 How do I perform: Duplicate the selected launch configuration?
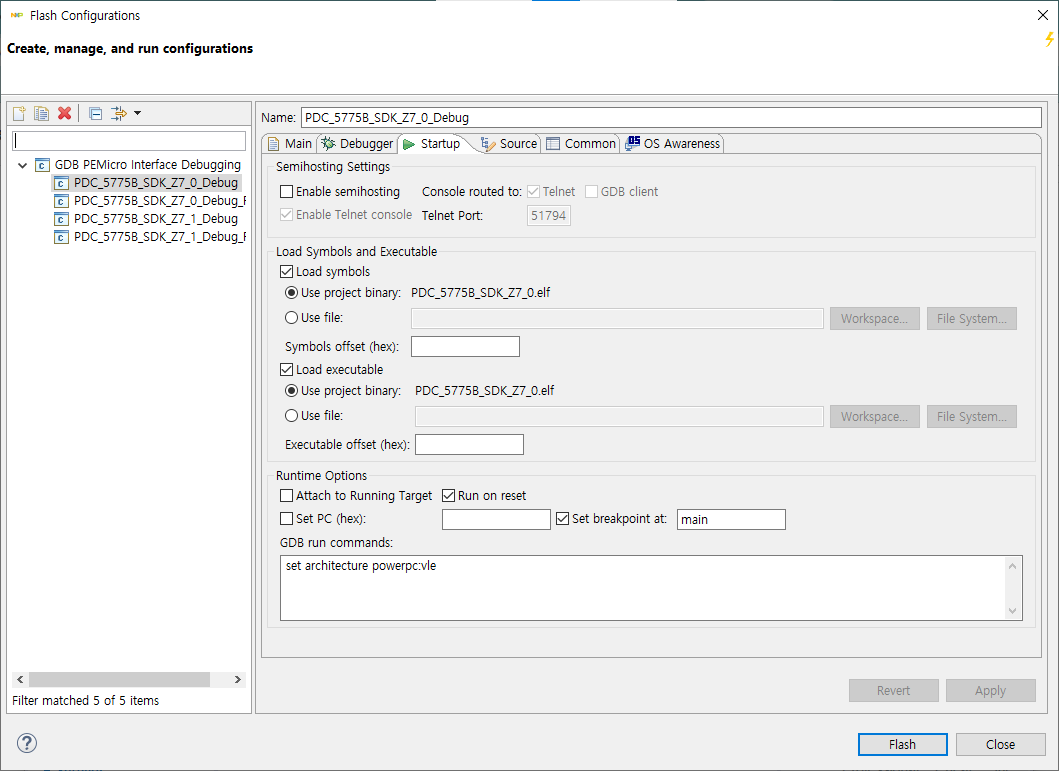point(41,113)
